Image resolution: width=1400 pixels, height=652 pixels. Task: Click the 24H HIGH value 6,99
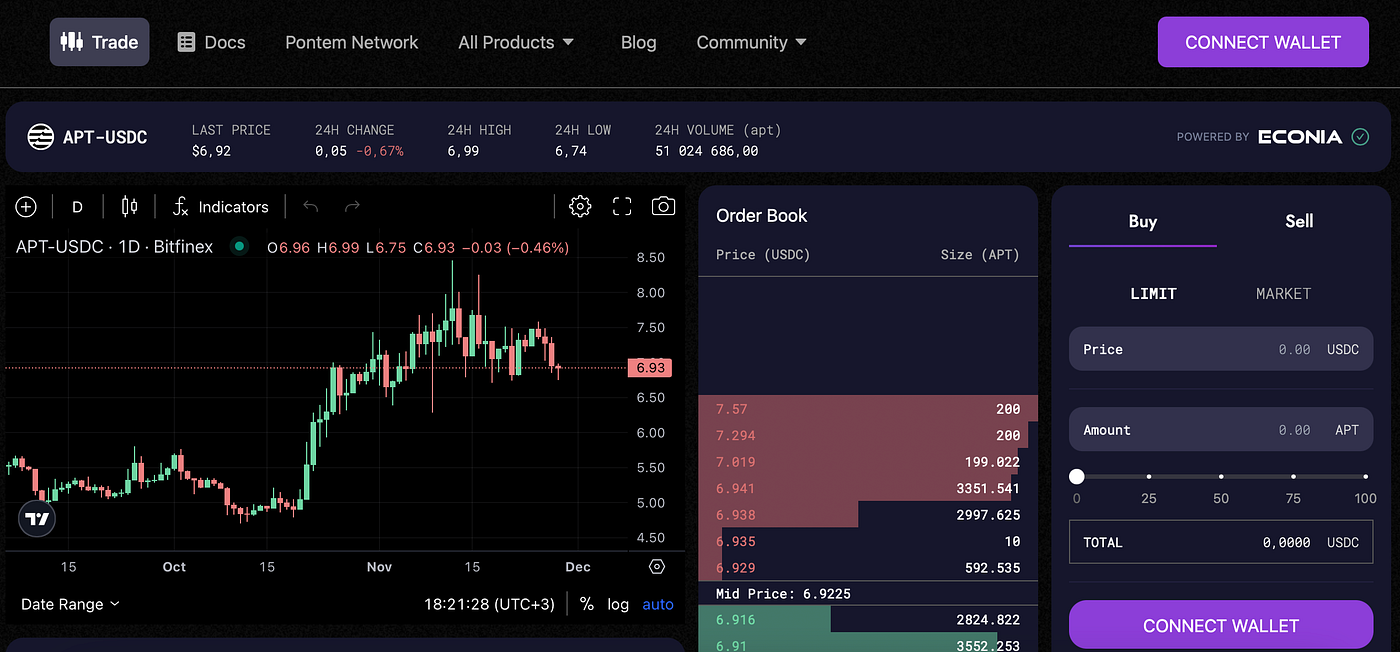point(463,151)
